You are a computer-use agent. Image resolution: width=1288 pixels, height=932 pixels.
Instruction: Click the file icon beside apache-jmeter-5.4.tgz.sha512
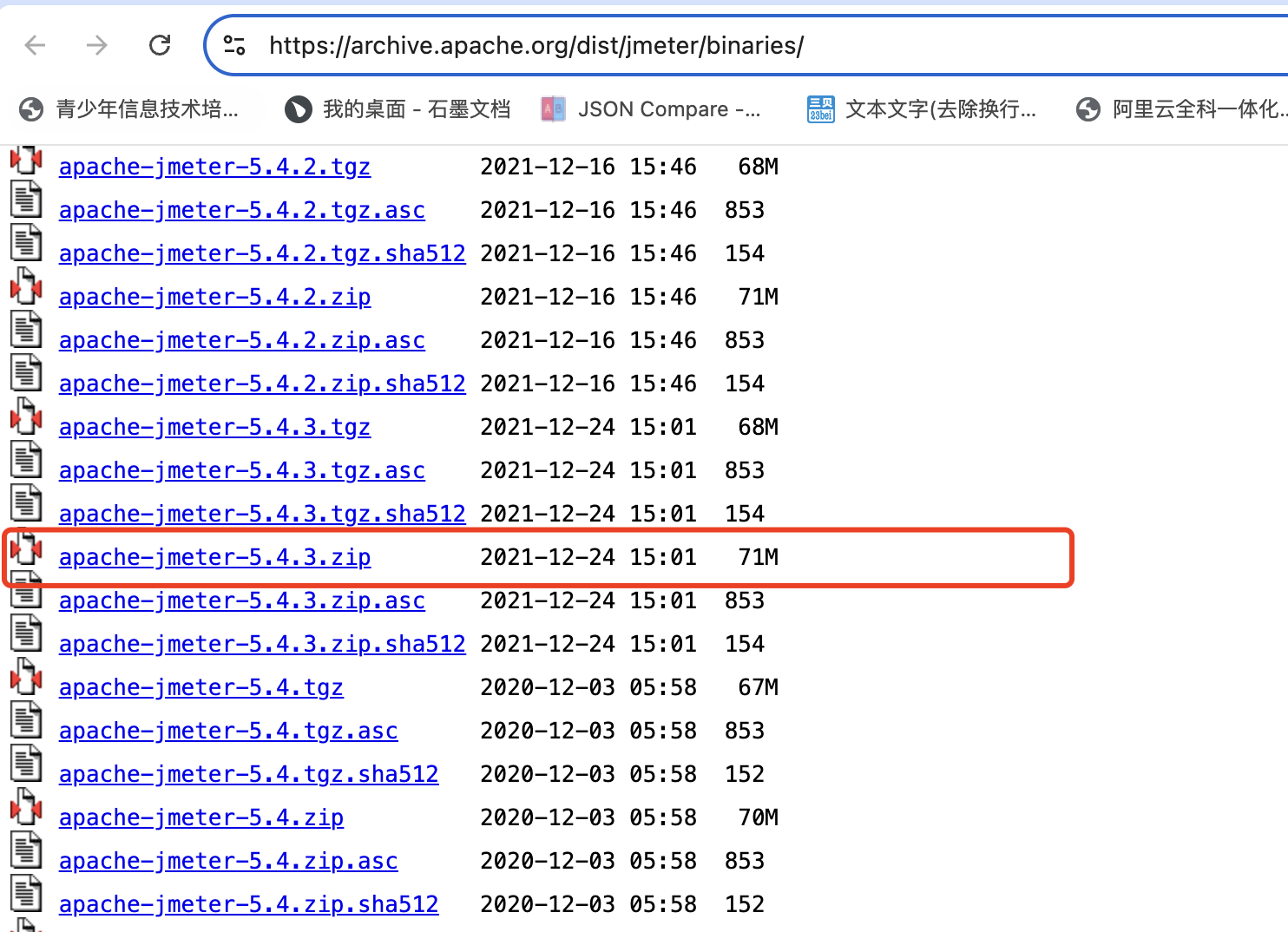[x=26, y=763]
